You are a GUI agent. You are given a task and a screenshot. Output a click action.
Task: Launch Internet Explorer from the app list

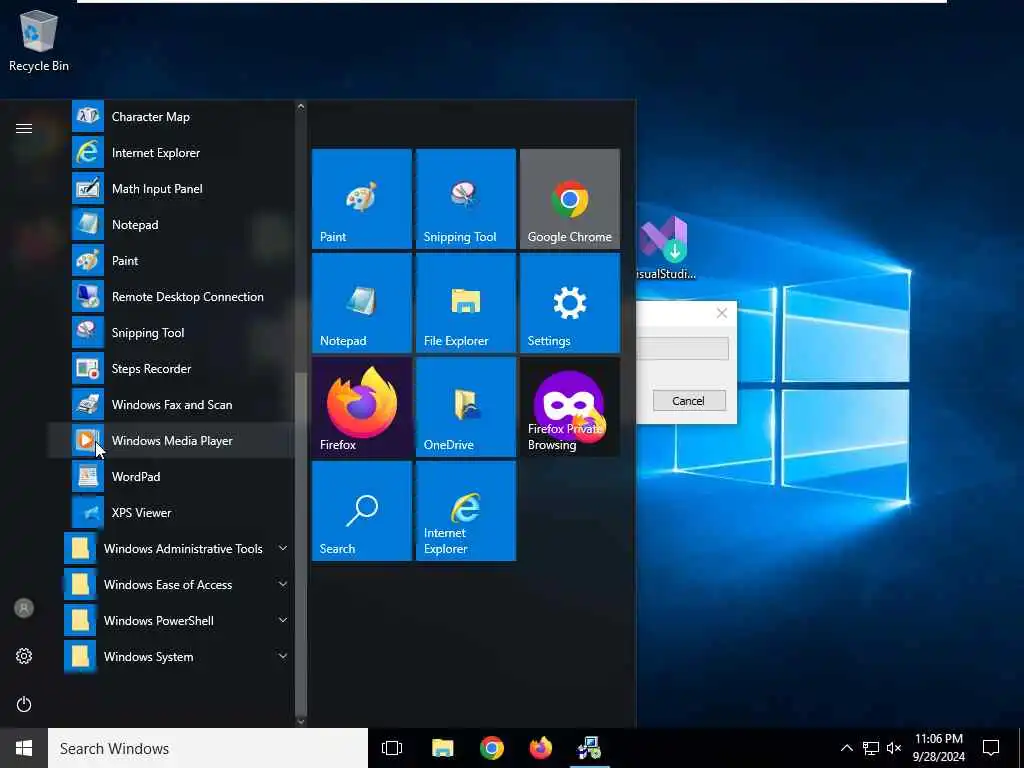(x=170, y=153)
